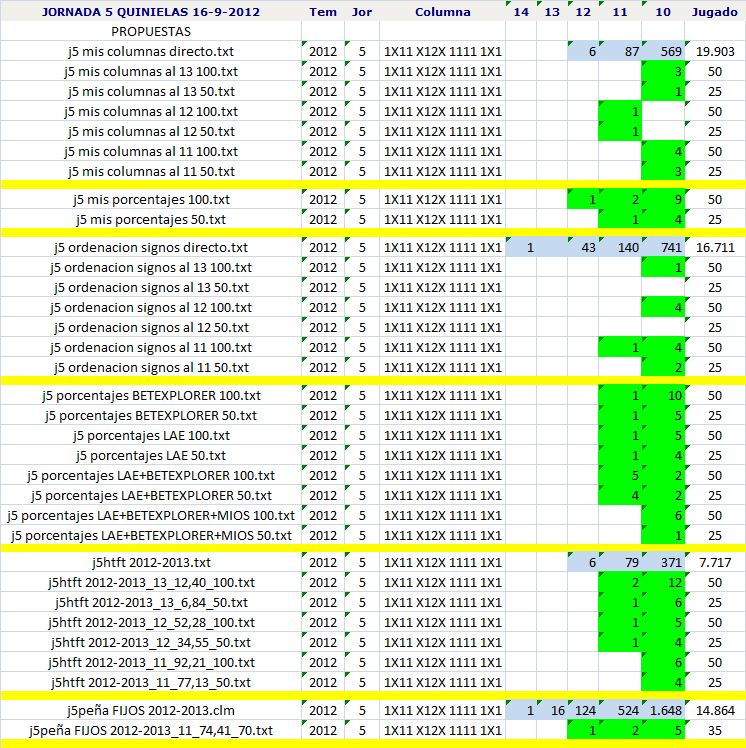Screen dimensions: 746x748
Task: Select the blue '140' cell
Action: click(620, 248)
